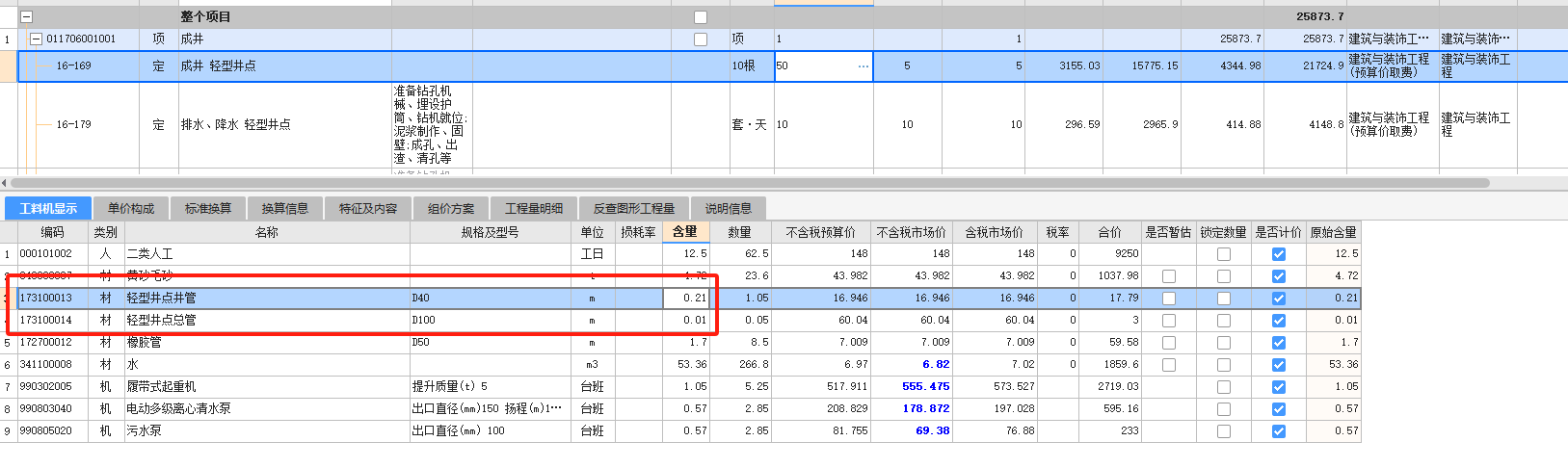Click the 锁定数量 column header
Screen dimensions: 1568x468
tap(1224, 232)
